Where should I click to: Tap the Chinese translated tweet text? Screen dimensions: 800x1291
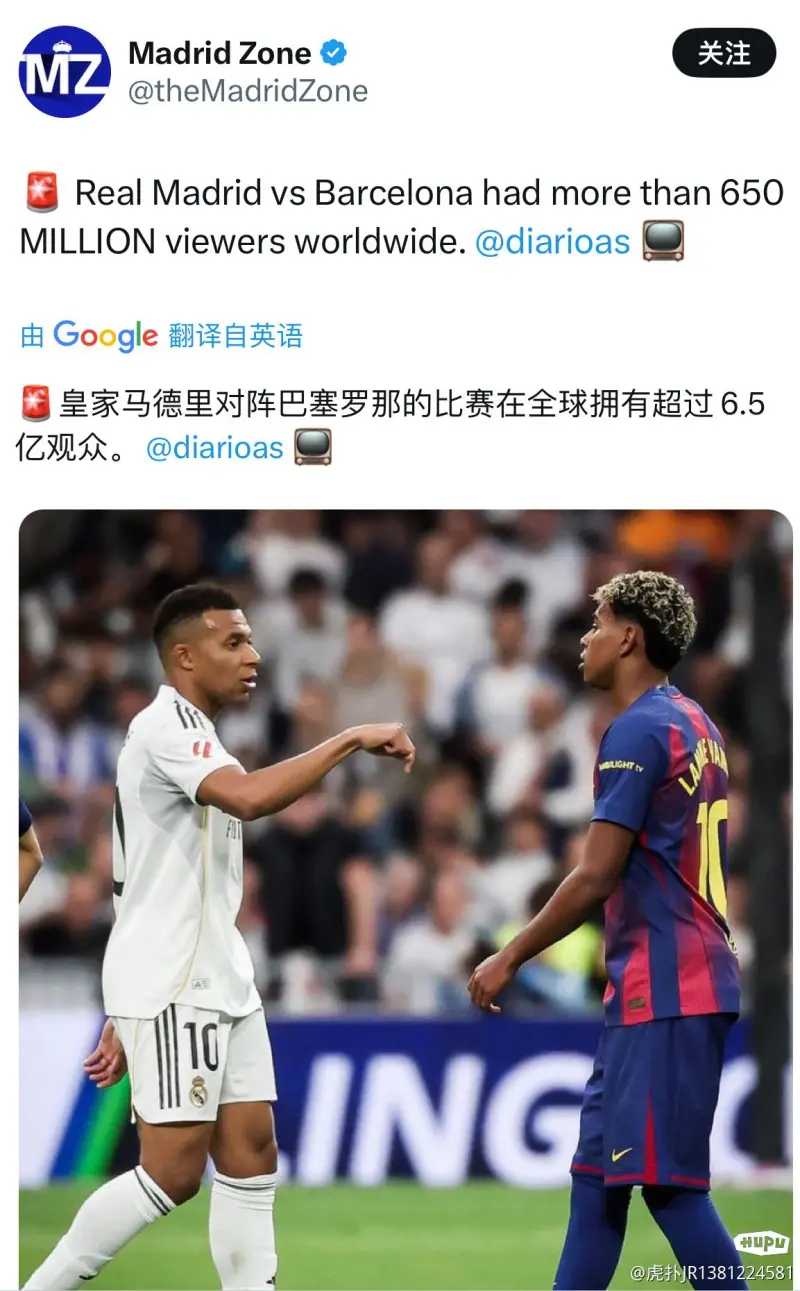pos(392,425)
